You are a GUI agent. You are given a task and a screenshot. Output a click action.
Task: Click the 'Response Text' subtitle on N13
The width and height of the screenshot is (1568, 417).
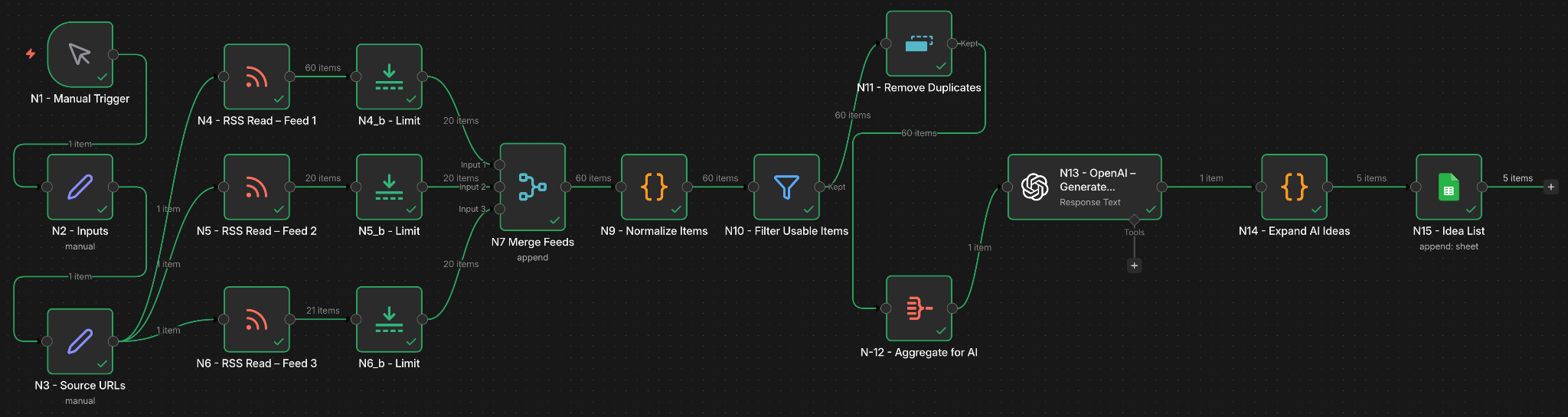(x=1089, y=203)
